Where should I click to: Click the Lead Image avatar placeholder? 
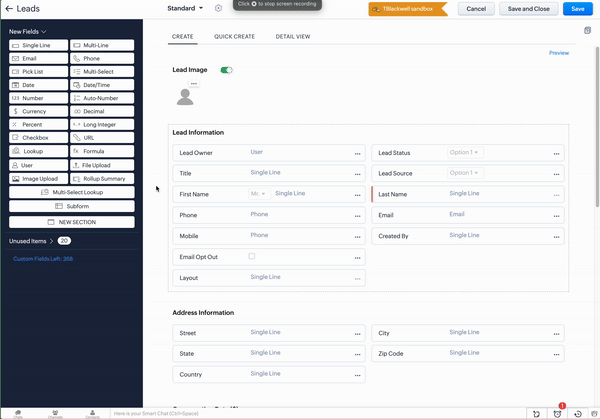click(184, 97)
